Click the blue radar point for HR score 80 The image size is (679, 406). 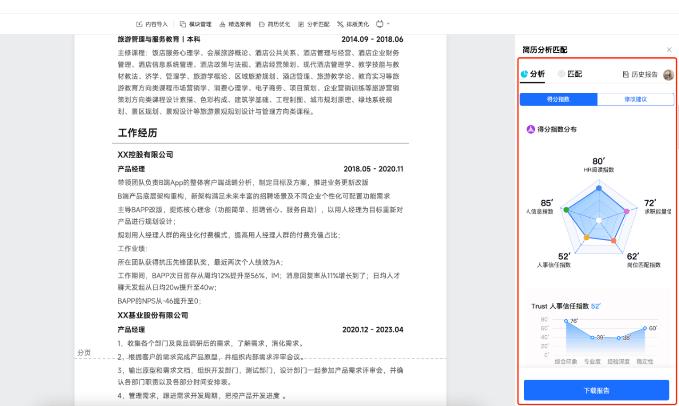click(x=599, y=188)
